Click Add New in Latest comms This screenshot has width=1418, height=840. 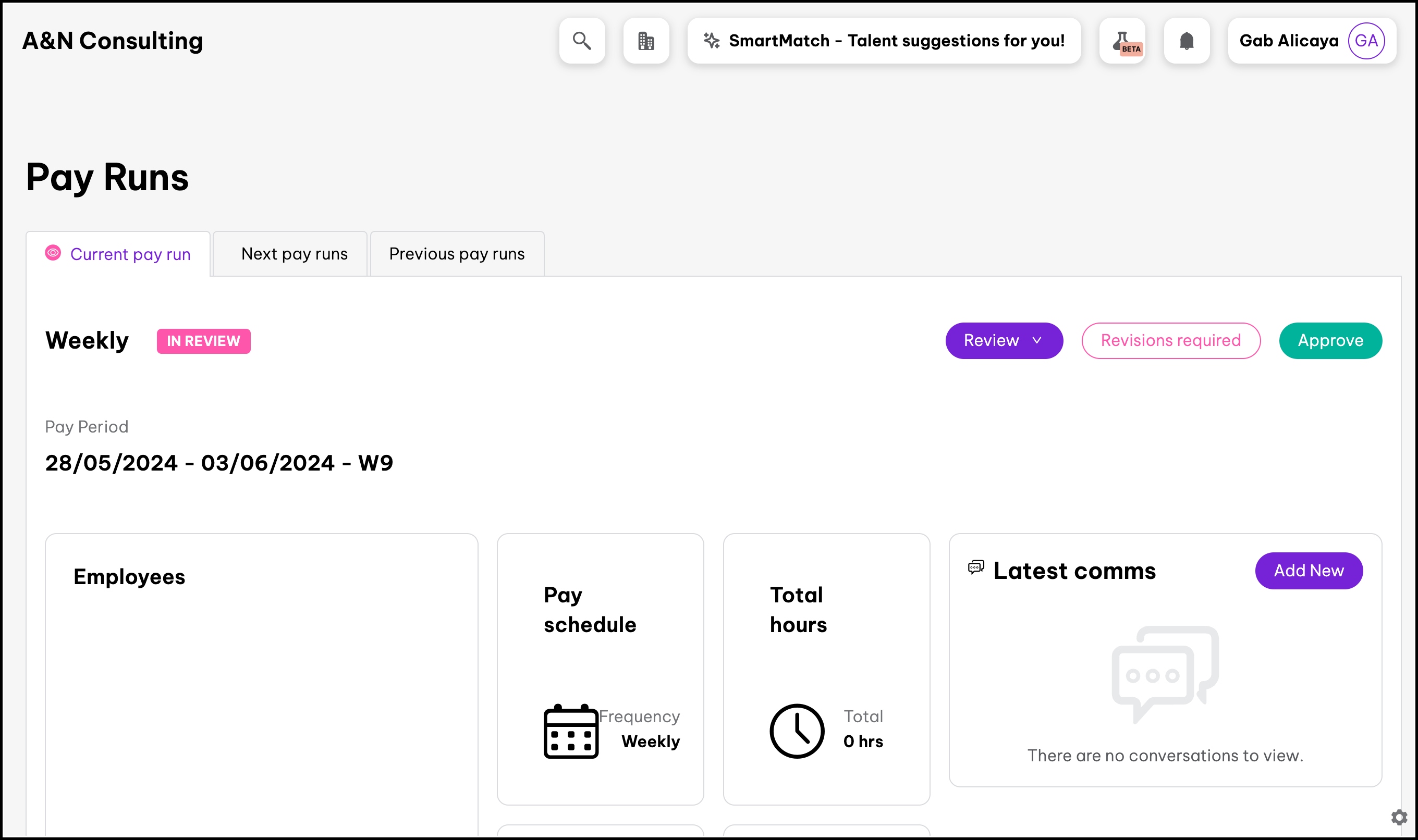point(1308,571)
